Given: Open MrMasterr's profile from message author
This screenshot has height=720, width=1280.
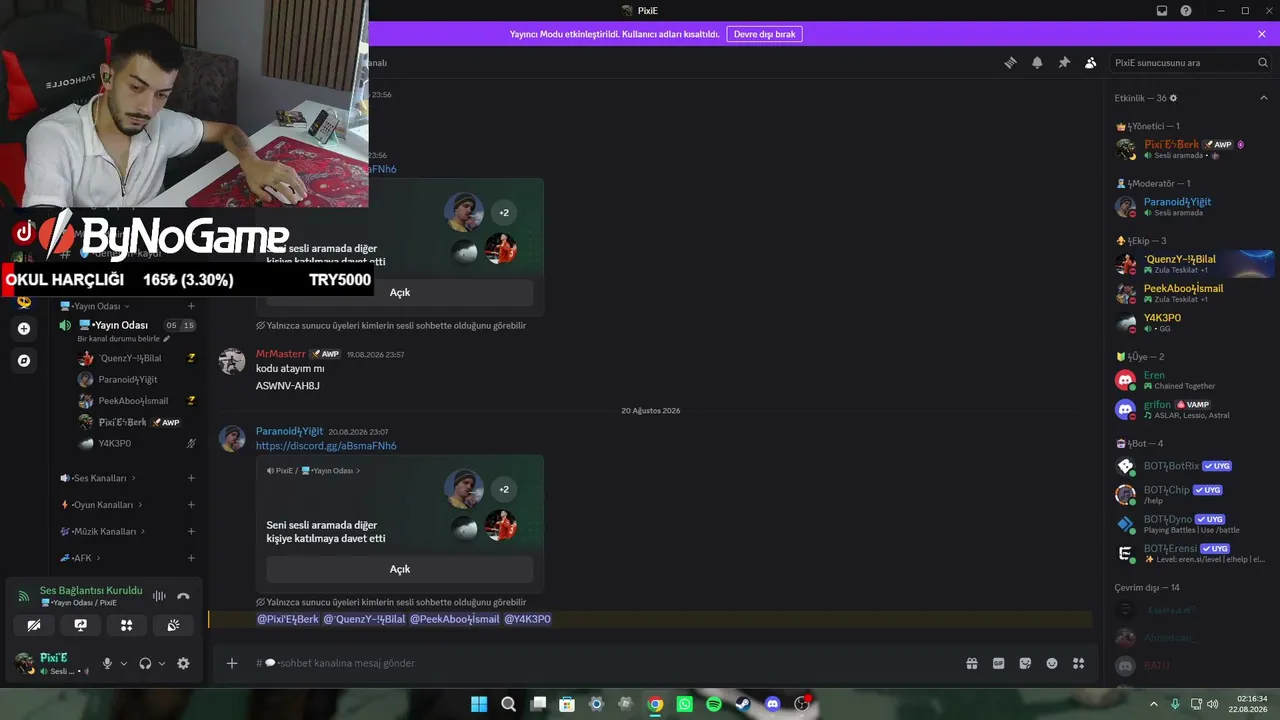Looking at the screenshot, I should (281, 354).
